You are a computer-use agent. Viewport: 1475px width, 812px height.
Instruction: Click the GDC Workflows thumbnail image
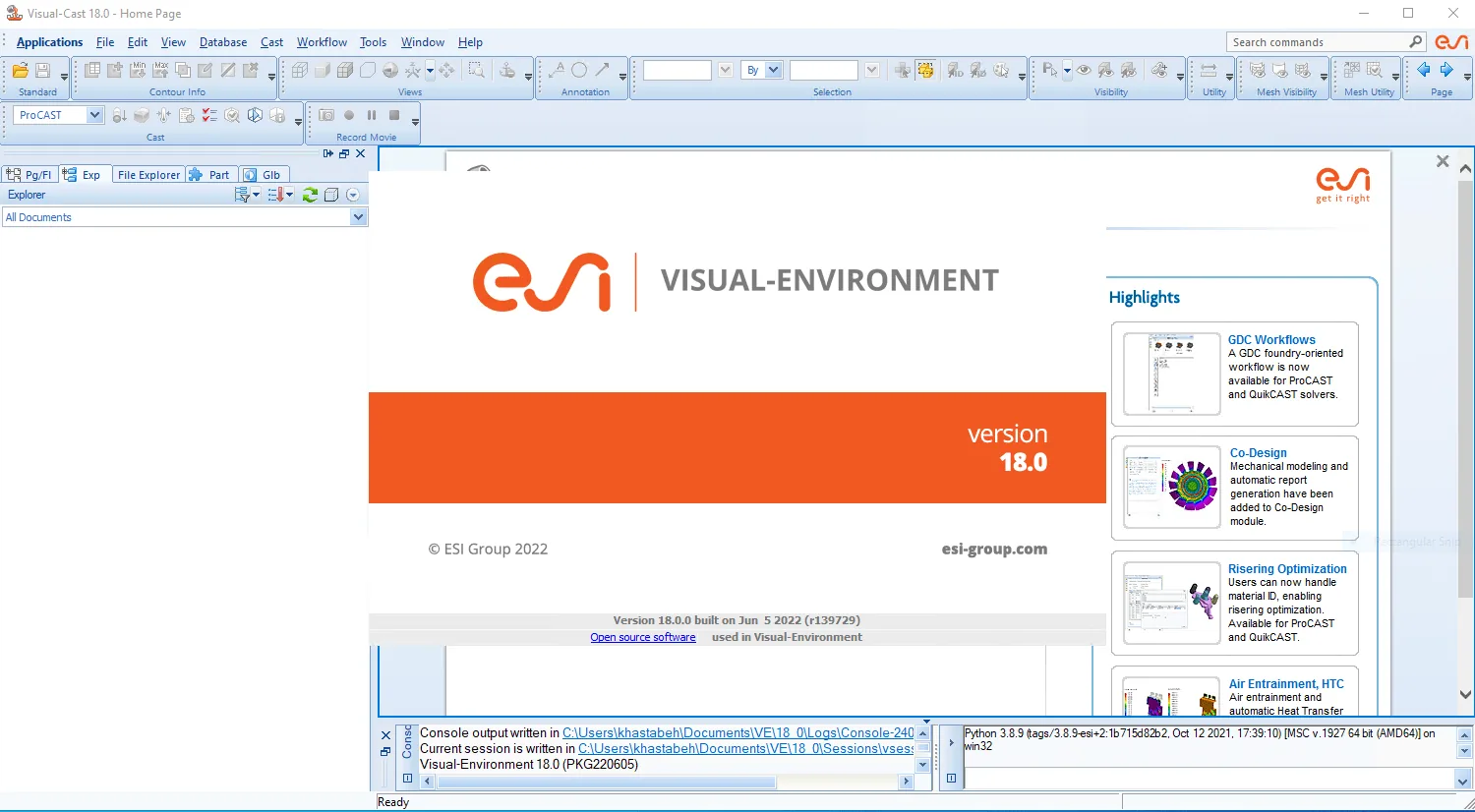[x=1172, y=374]
